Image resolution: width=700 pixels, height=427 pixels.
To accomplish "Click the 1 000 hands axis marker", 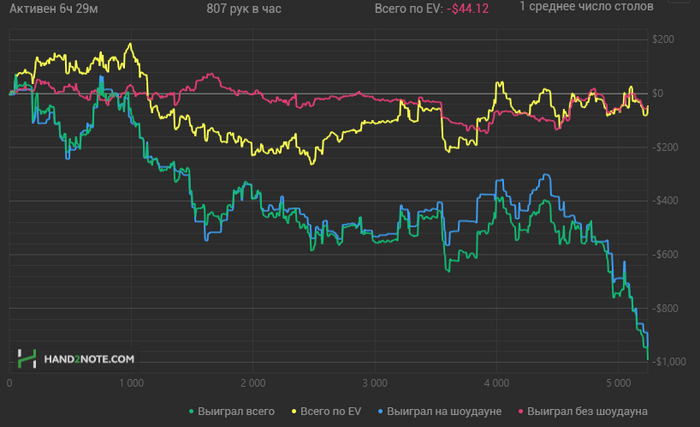I will point(131,383).
